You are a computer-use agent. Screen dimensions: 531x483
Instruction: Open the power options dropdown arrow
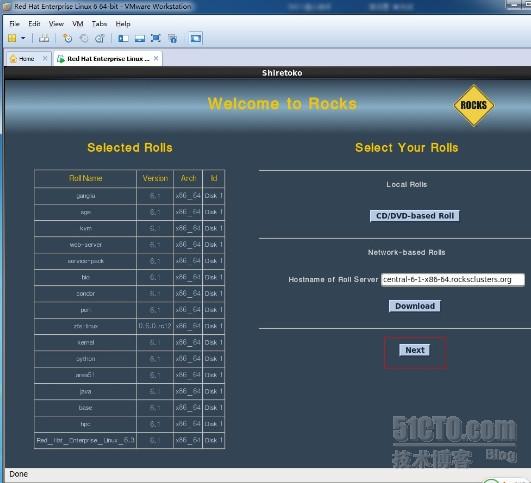pos(23,38)
